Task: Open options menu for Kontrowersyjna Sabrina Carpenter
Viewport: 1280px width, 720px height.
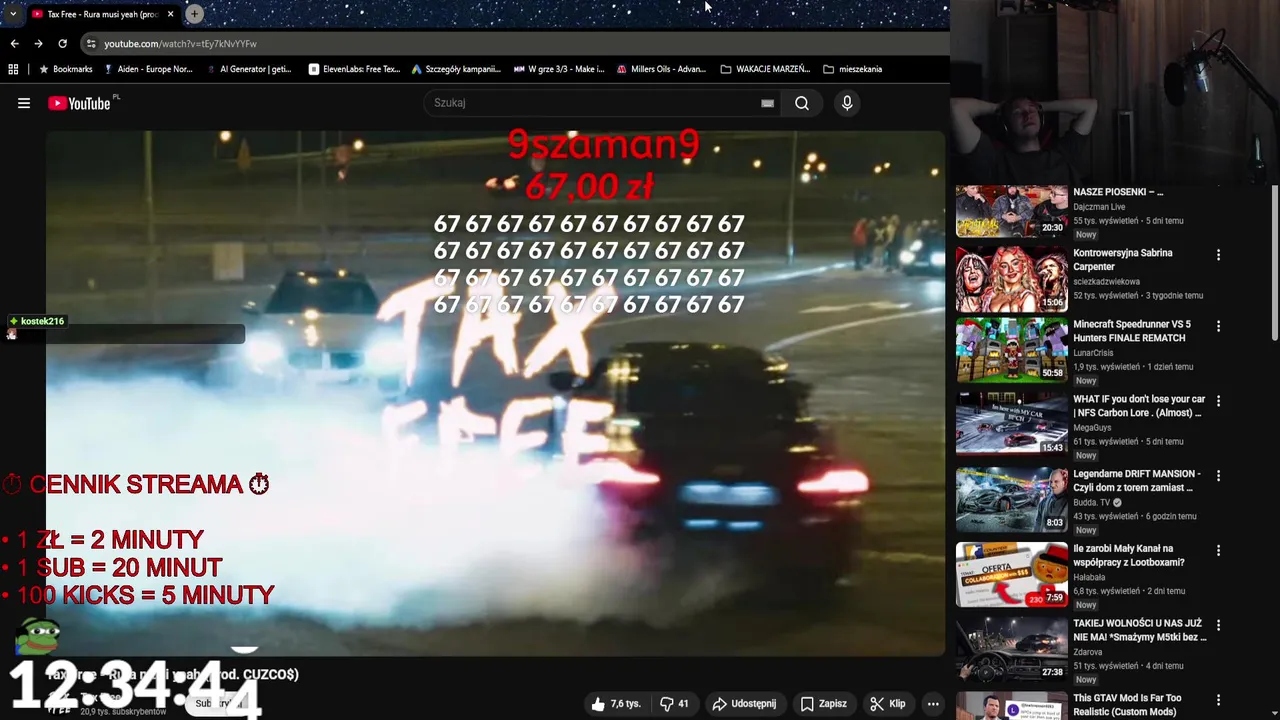Action: click(x=1218, y=255)
